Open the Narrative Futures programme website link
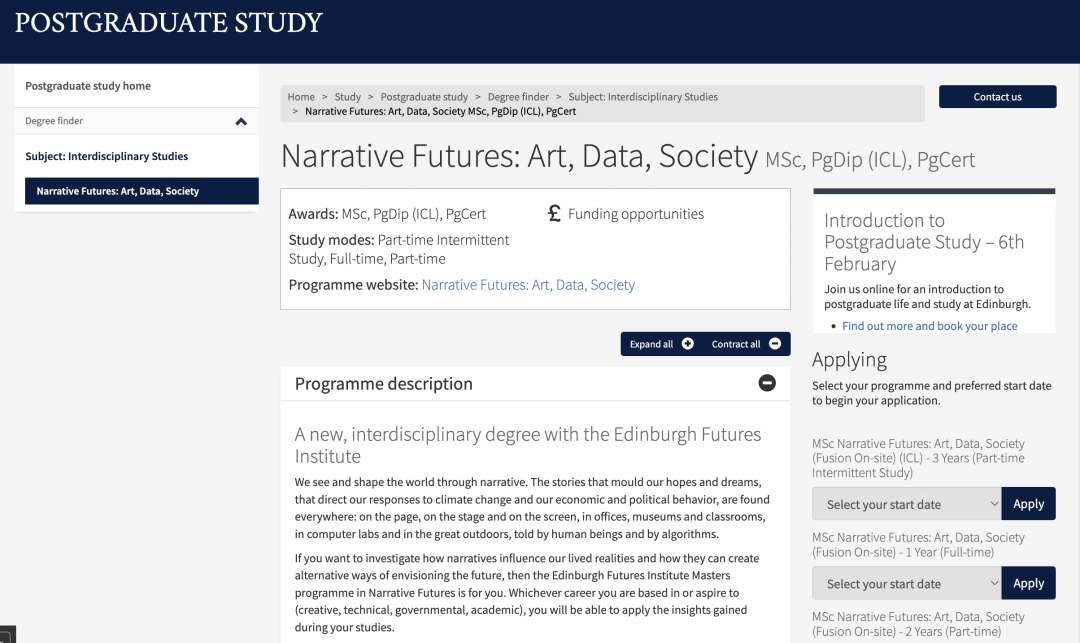The width and height of the screenshot is (1080, 643). coord(528,285)
